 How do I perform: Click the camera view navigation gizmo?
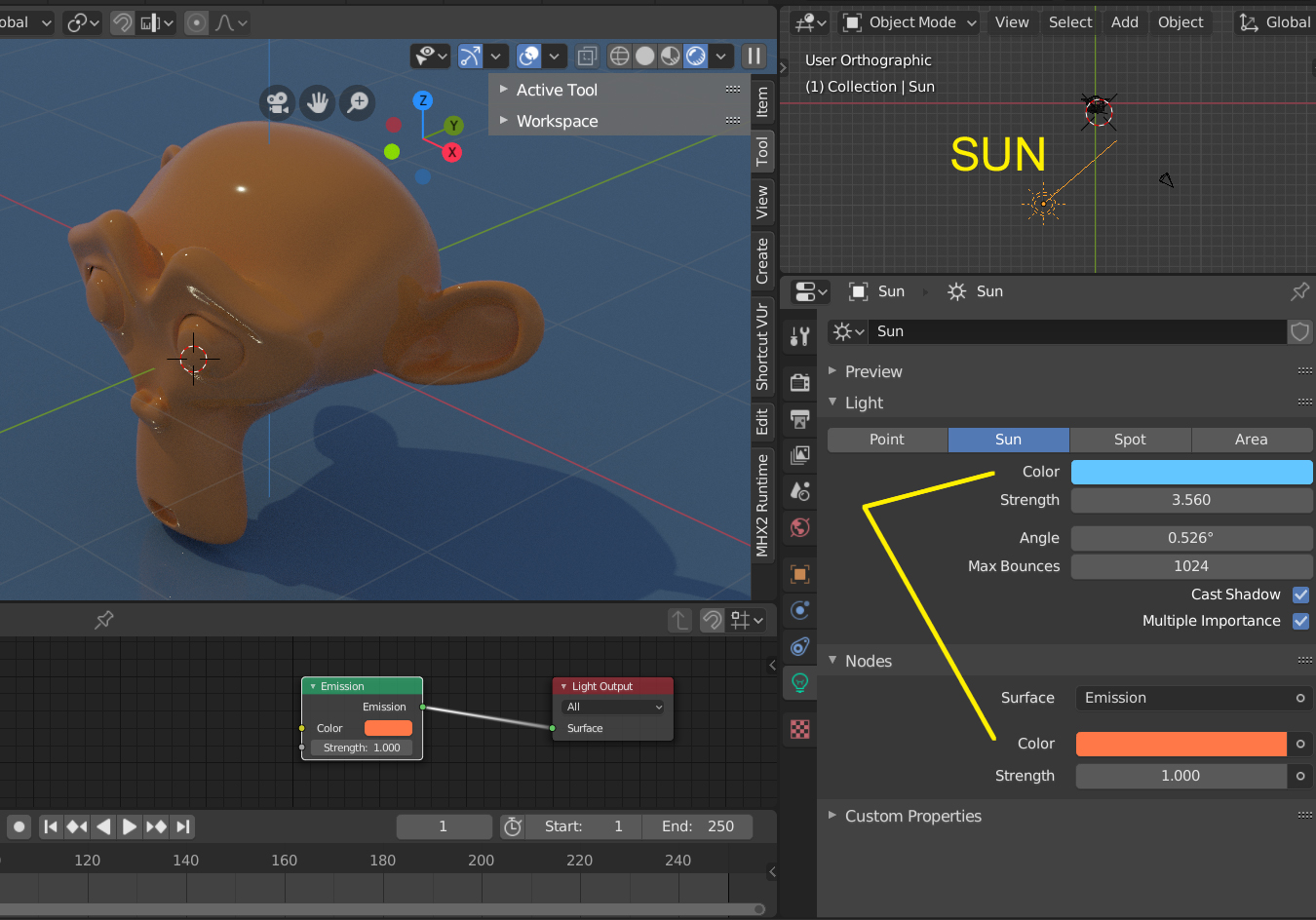pyautogui.click(x=278, y=102)
